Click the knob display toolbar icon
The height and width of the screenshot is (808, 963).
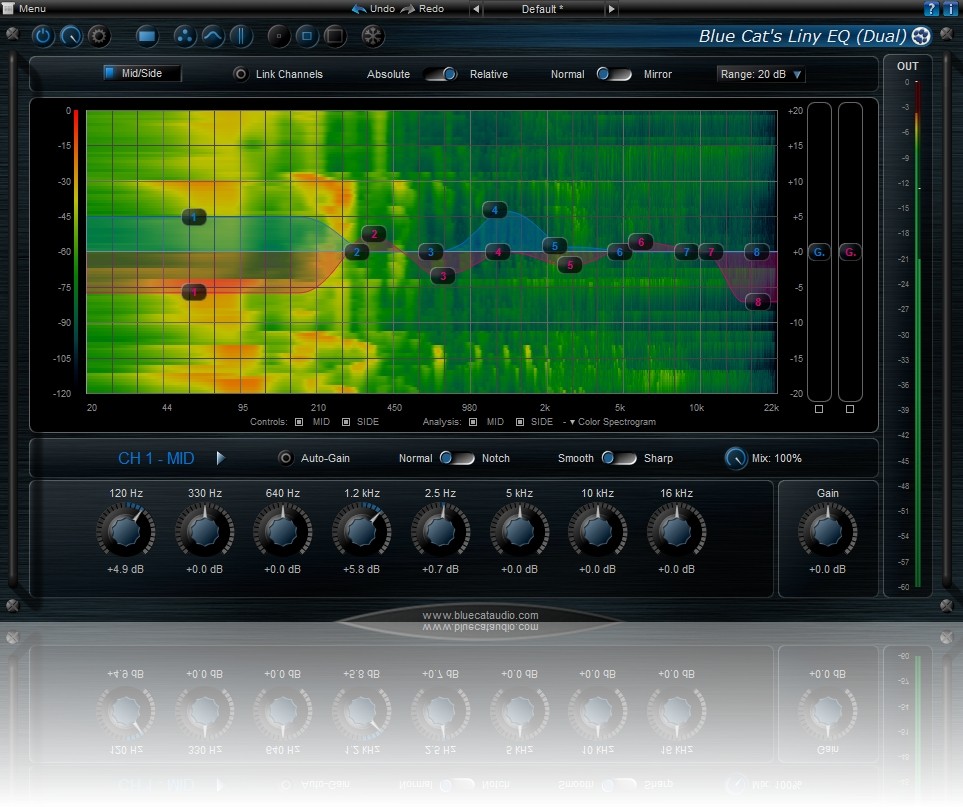[x=71, y=36]
